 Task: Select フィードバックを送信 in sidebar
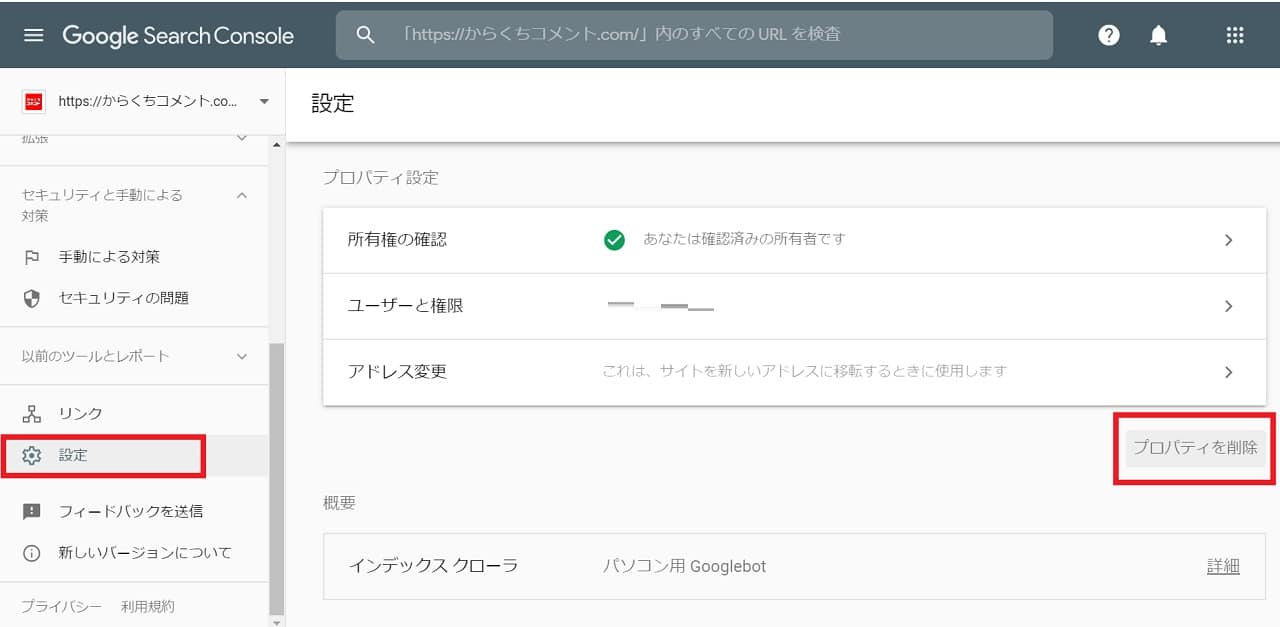[130, 511]
